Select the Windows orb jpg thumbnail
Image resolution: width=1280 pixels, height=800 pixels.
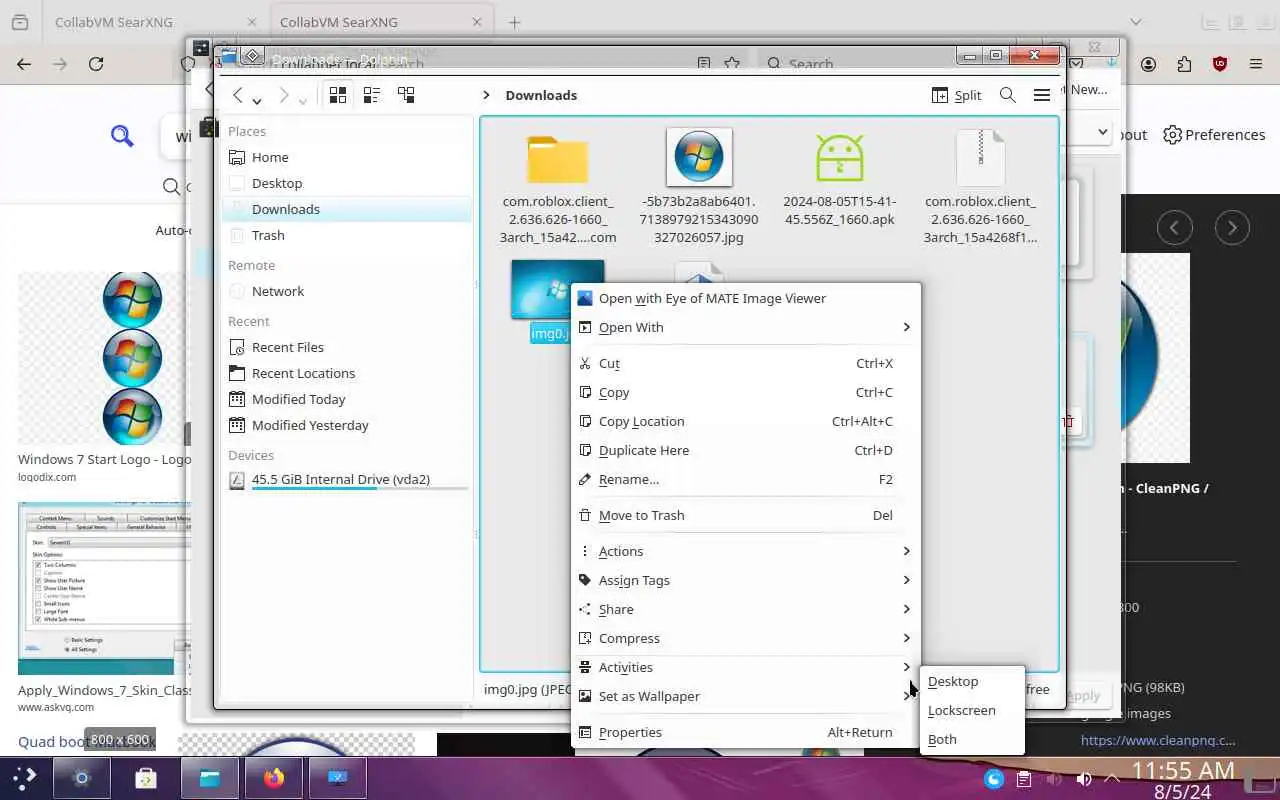pyautogui.click(x=699, y=157)
